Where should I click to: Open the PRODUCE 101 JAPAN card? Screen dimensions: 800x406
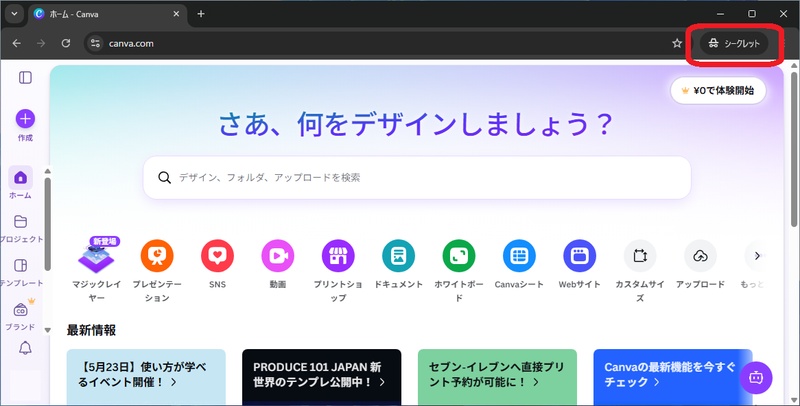[321, 376]
